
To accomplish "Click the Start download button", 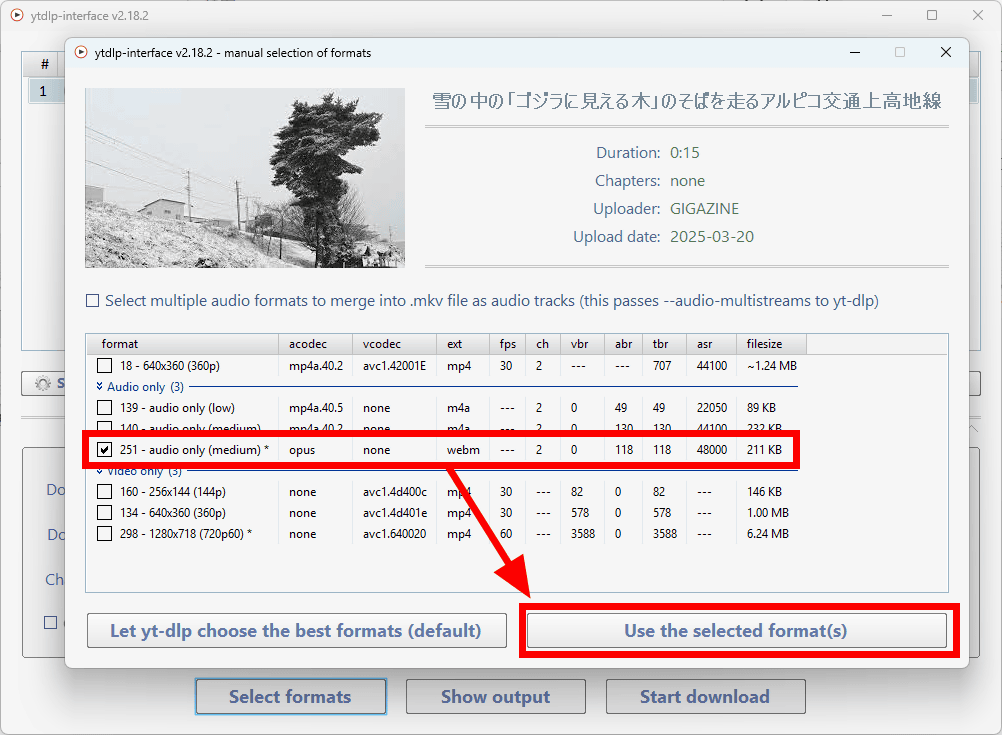I will [x=705, y=697].
